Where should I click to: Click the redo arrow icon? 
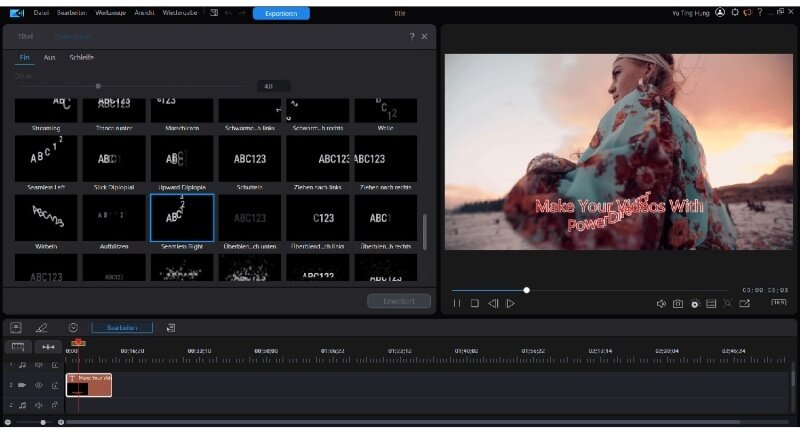pos(242,13)
